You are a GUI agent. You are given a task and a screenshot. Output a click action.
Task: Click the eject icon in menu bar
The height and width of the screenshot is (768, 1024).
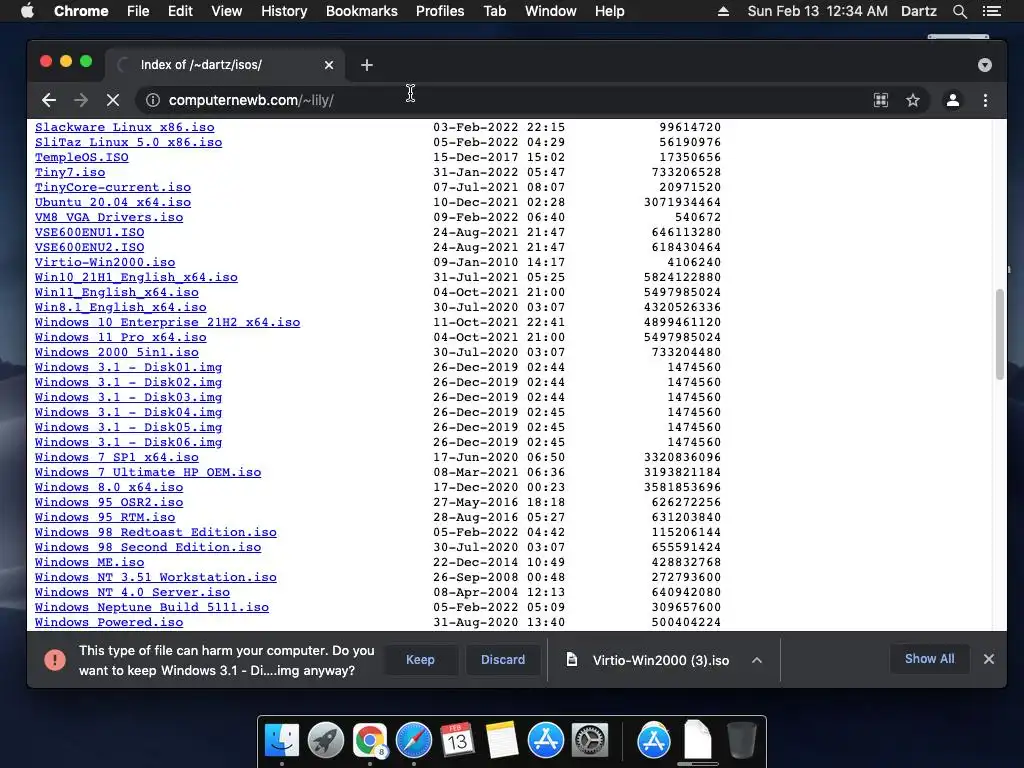click(723, 11)
